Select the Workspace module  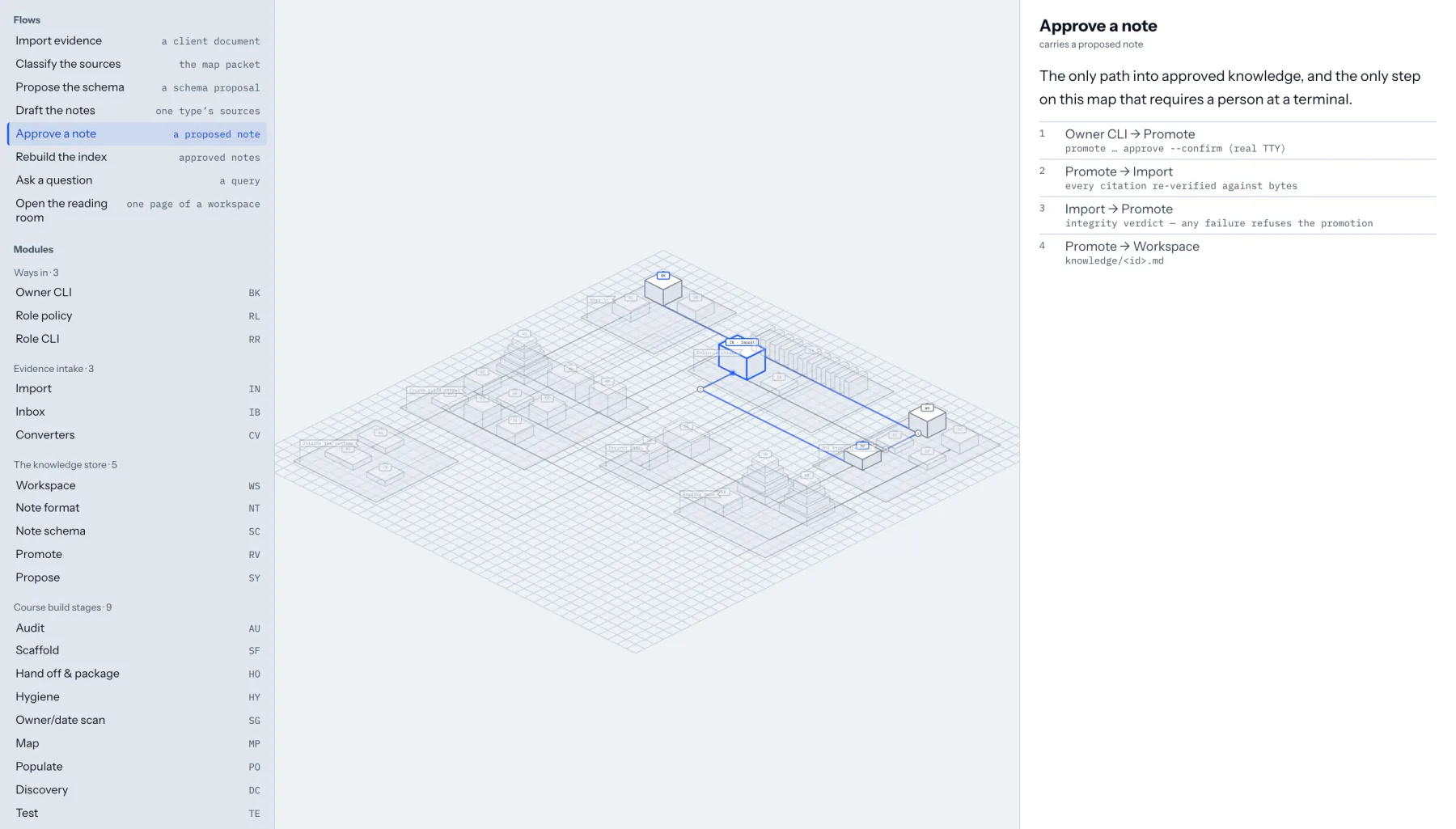(x=137, y=485)
